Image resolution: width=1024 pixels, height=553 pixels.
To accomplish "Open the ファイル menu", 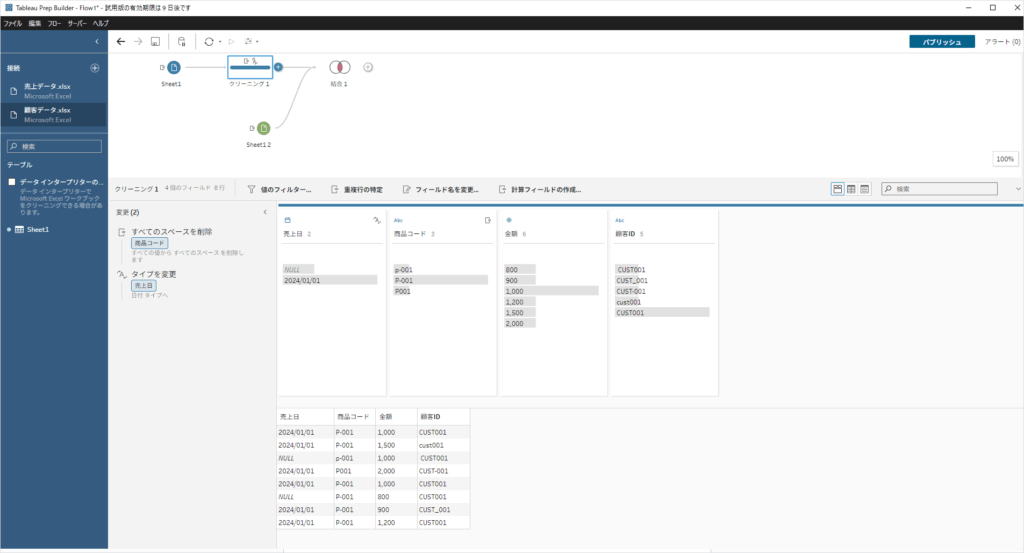I will click(13, 22).
